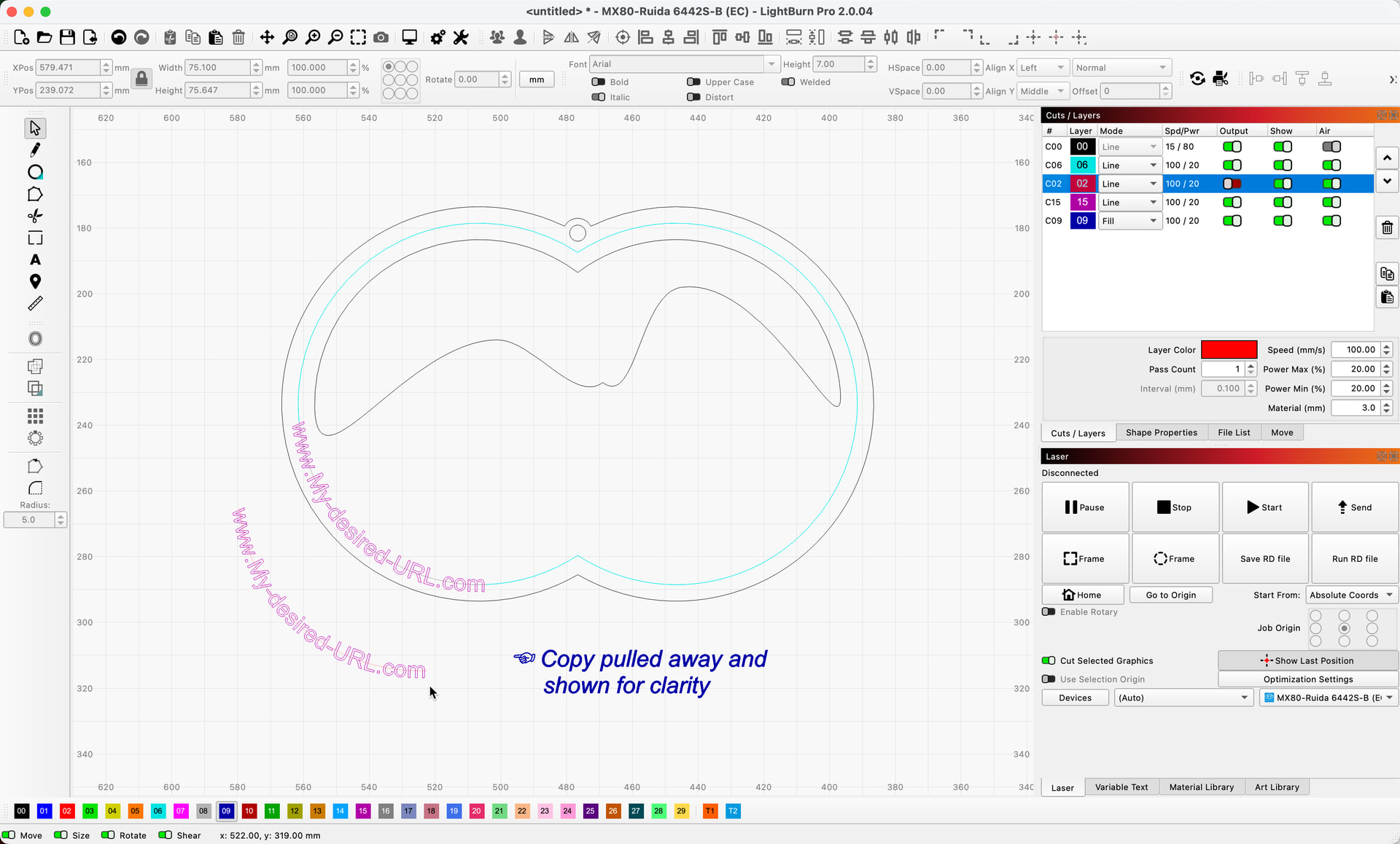Select the Position Laser pin tool

pos(35,281)
